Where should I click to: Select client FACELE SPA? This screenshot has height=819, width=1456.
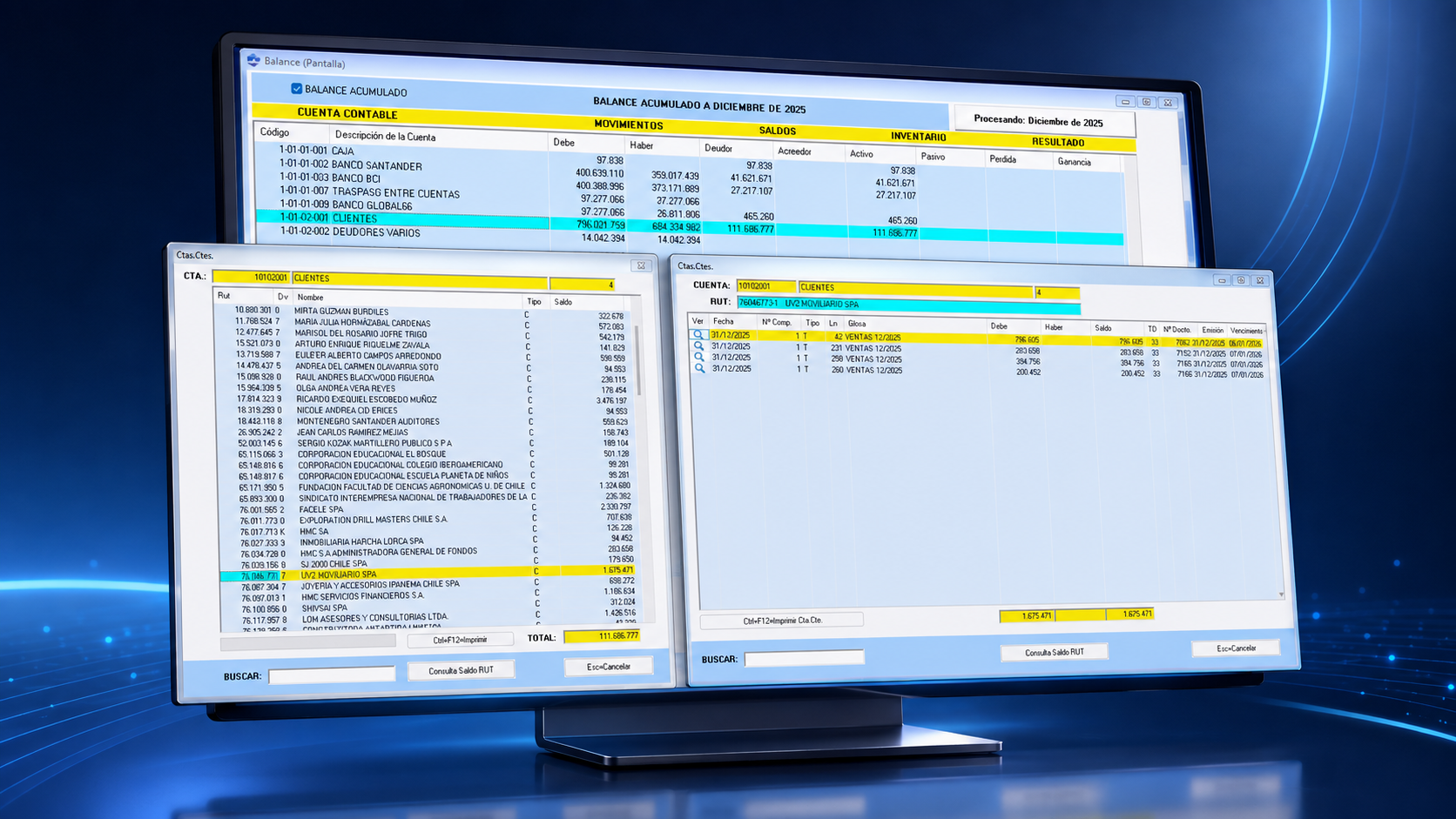pos(427,509)
